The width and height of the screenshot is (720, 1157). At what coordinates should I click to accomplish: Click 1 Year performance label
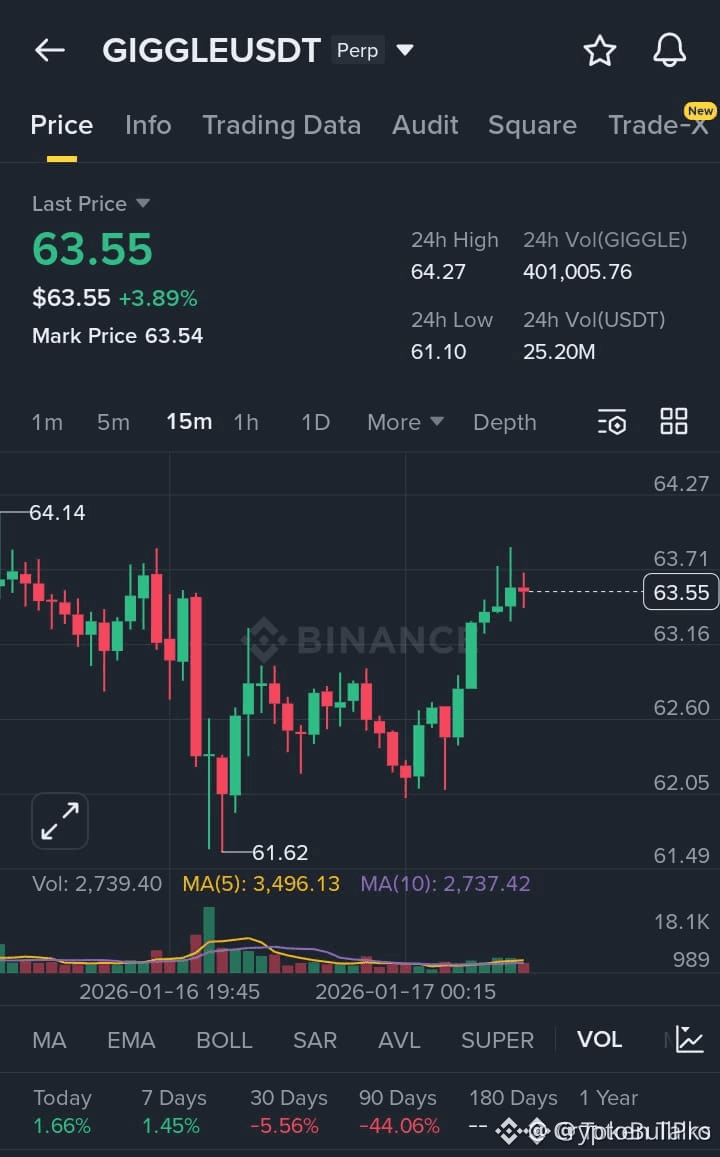609,1098
